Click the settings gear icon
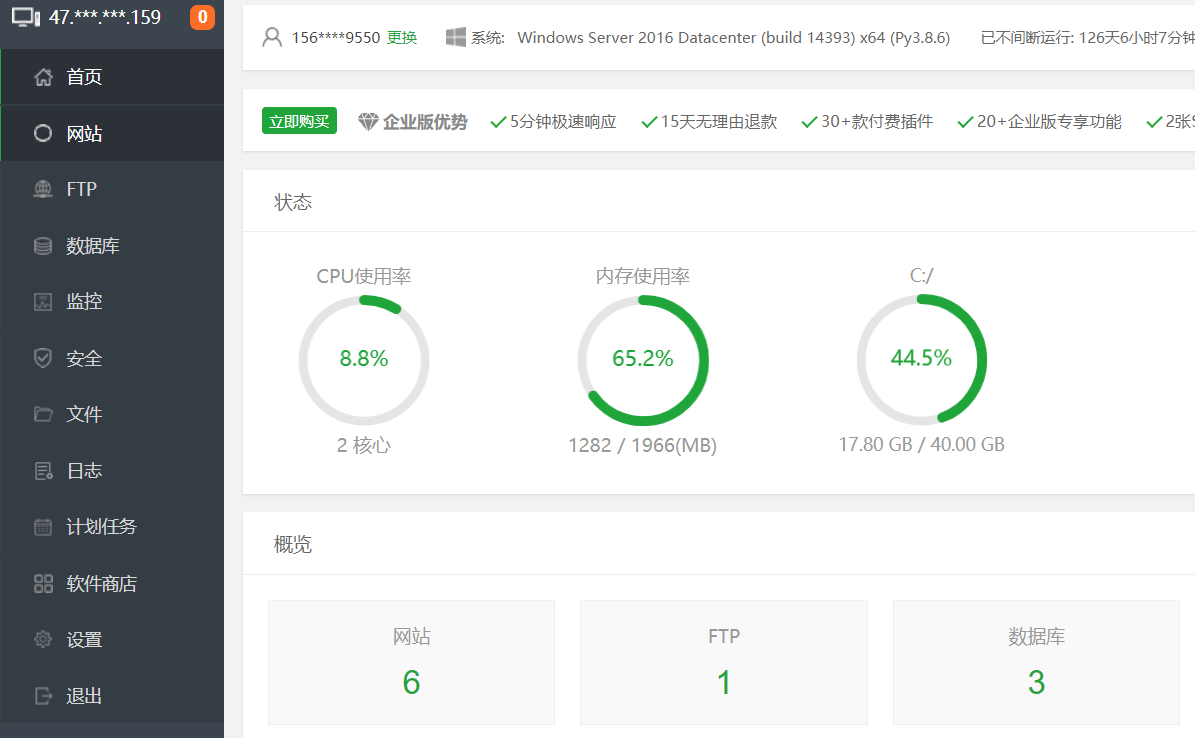Viewport: 1195px width, 738px height. (x=43, y=640)
